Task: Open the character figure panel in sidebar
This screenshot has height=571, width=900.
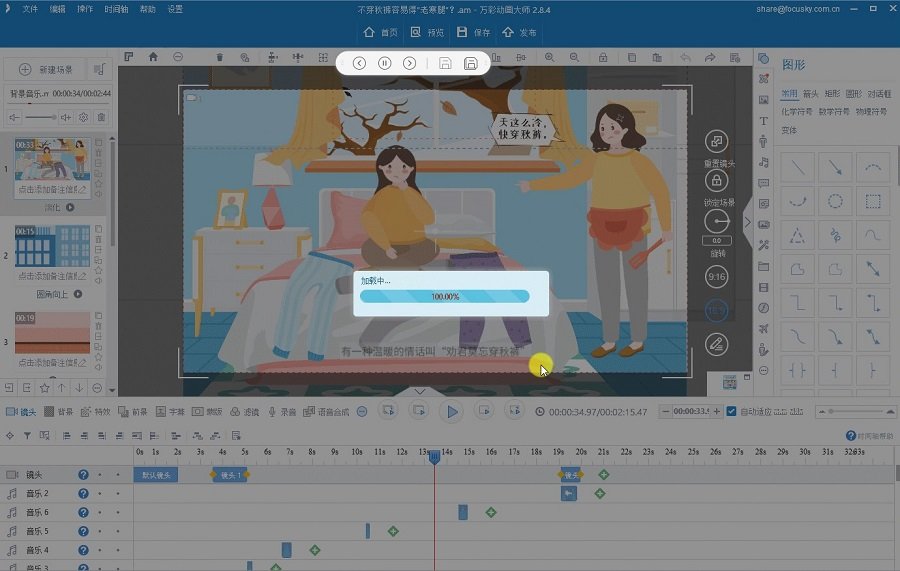Action: 763,142
